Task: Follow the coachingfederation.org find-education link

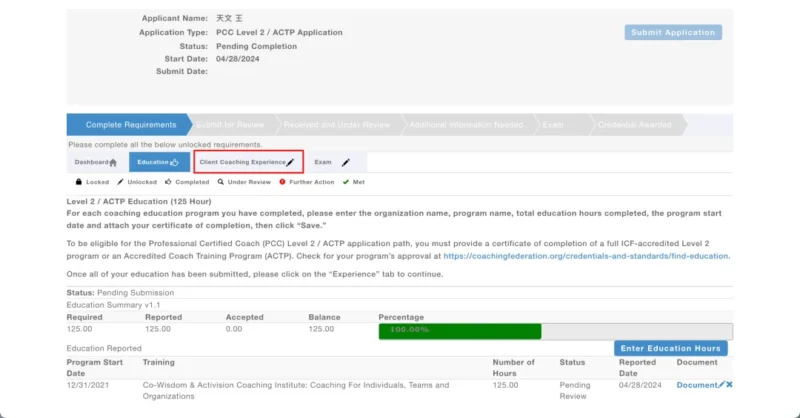Action: (587, 256)
